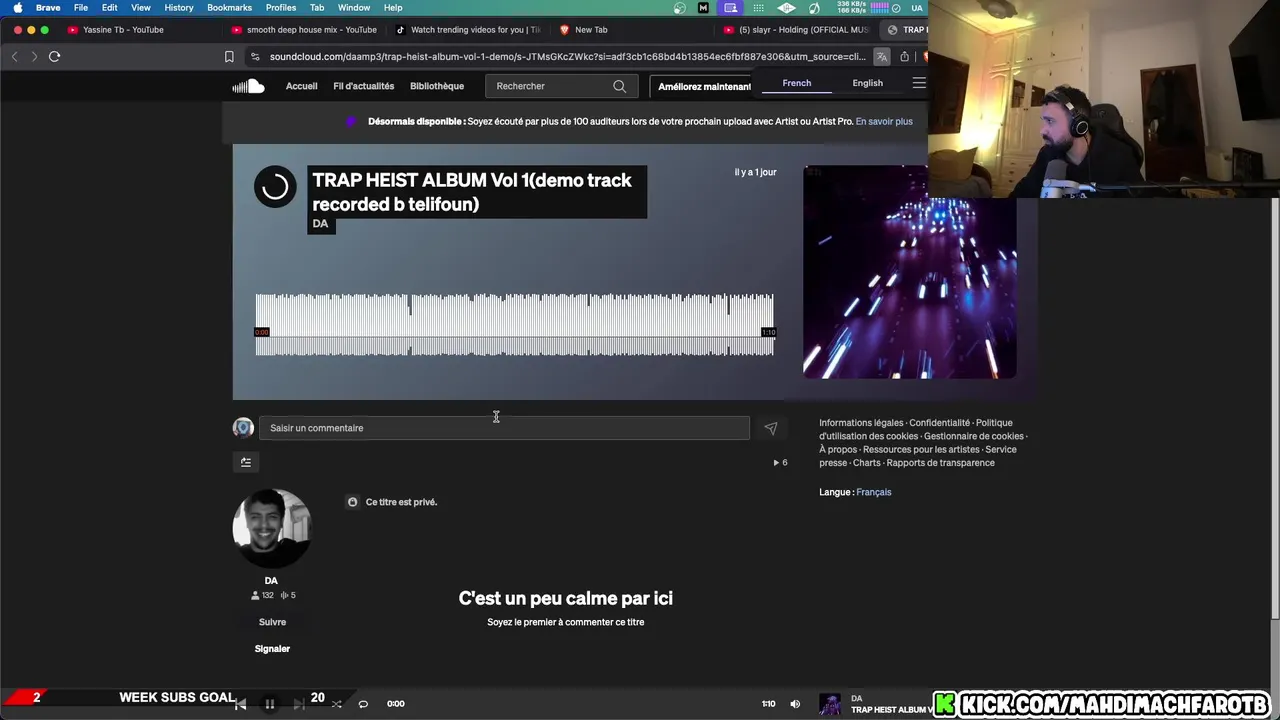Select English in the translate popup

coord(867,83)
